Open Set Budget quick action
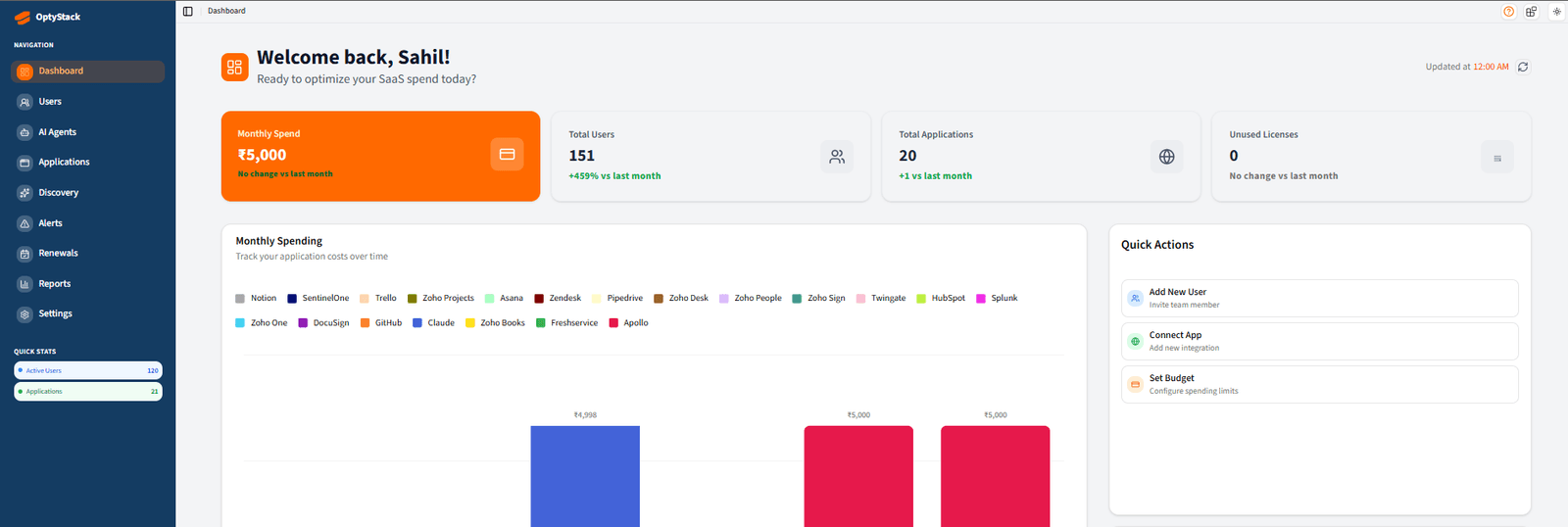This screenshot has height=527, width=1568. [x=1319, y=384]
